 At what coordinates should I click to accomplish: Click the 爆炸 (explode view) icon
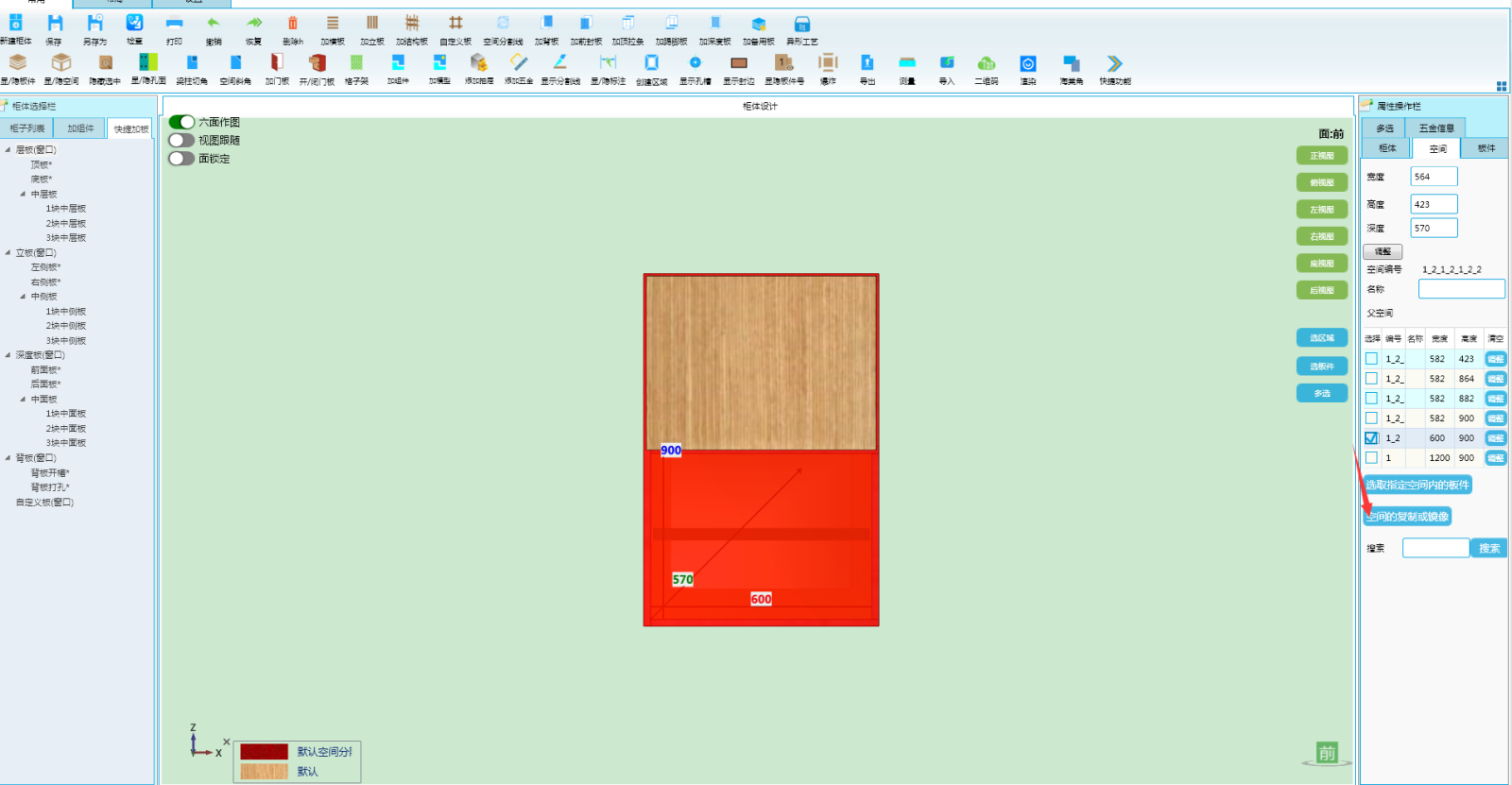(x=828, y=63)
